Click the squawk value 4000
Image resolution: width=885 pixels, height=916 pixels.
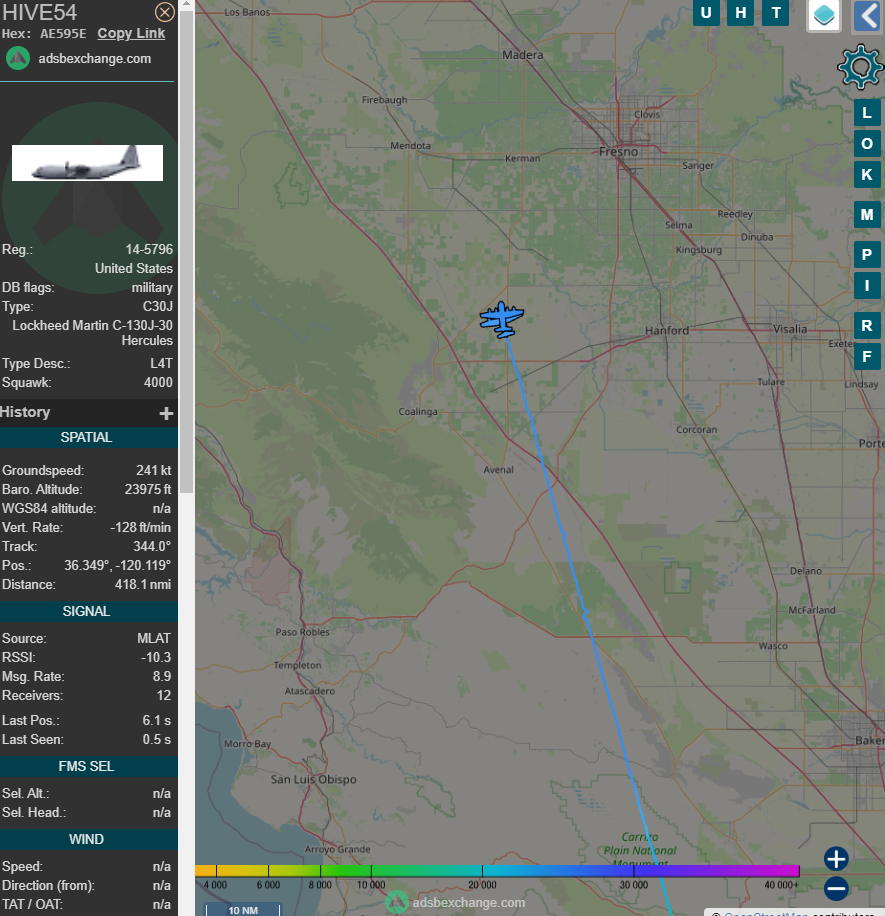click(158, 382)
